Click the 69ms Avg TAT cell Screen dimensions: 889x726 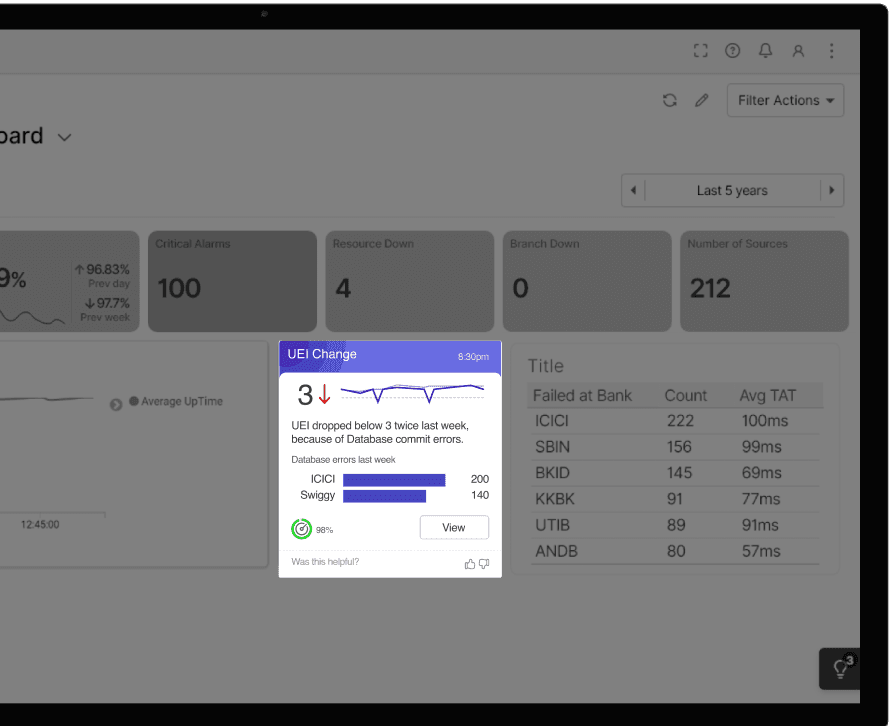[x=761, y=473]
